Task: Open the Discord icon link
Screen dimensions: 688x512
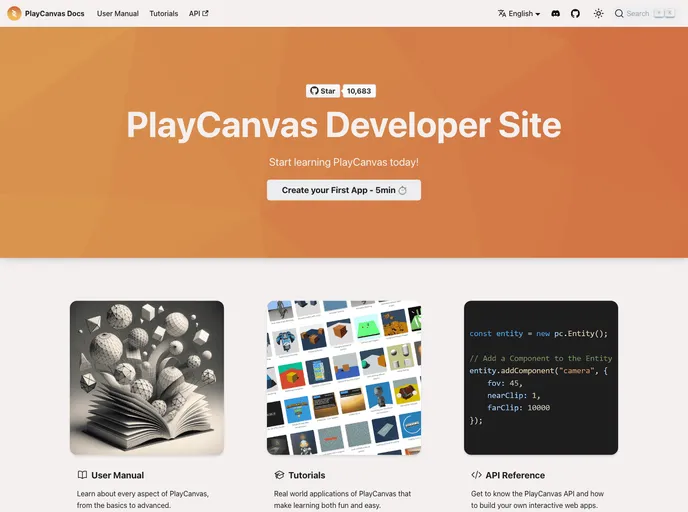Action: click(555, 14)
